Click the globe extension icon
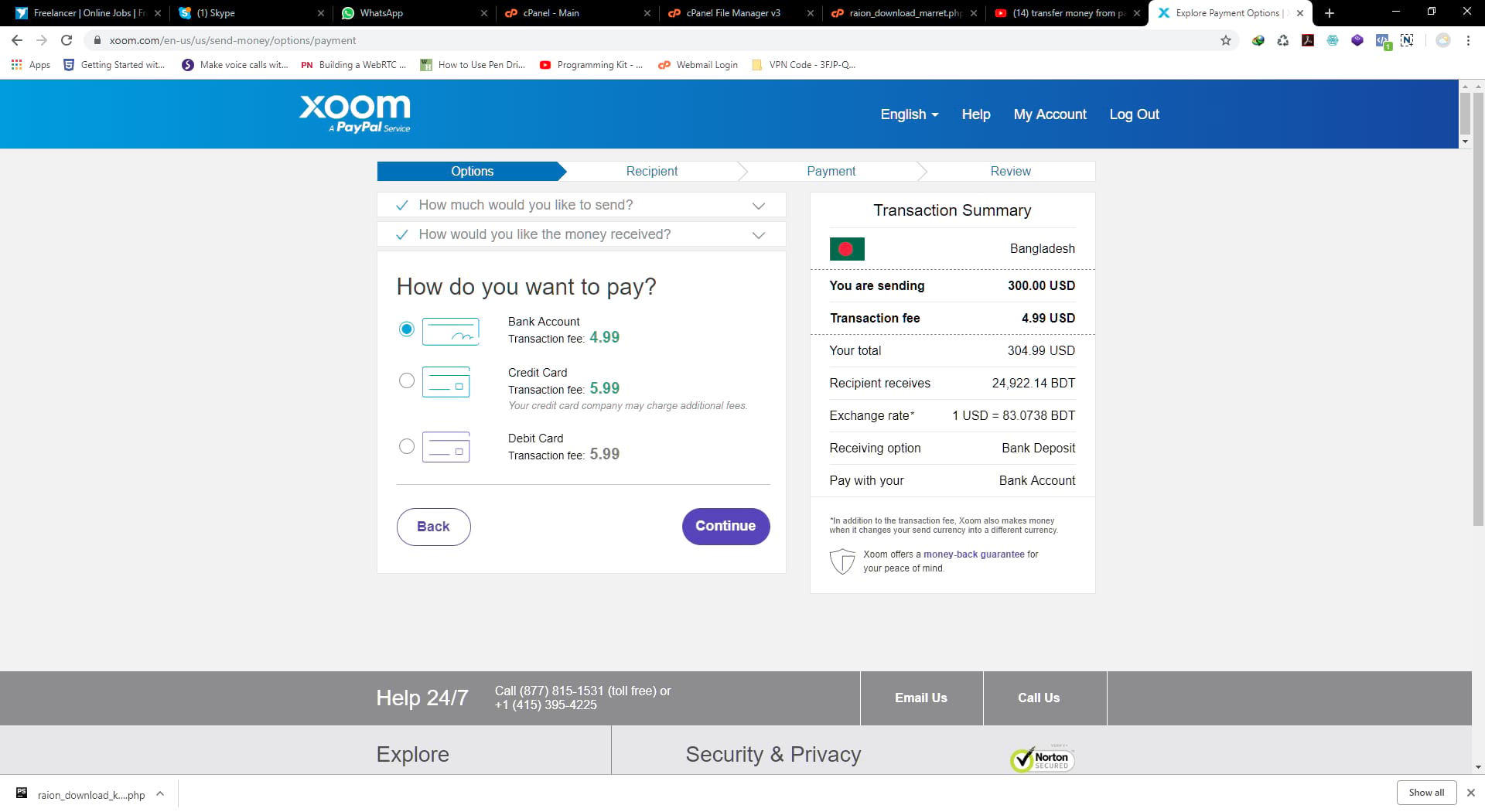This screenshot has width=1485, height=812. tap(1258, 40)
